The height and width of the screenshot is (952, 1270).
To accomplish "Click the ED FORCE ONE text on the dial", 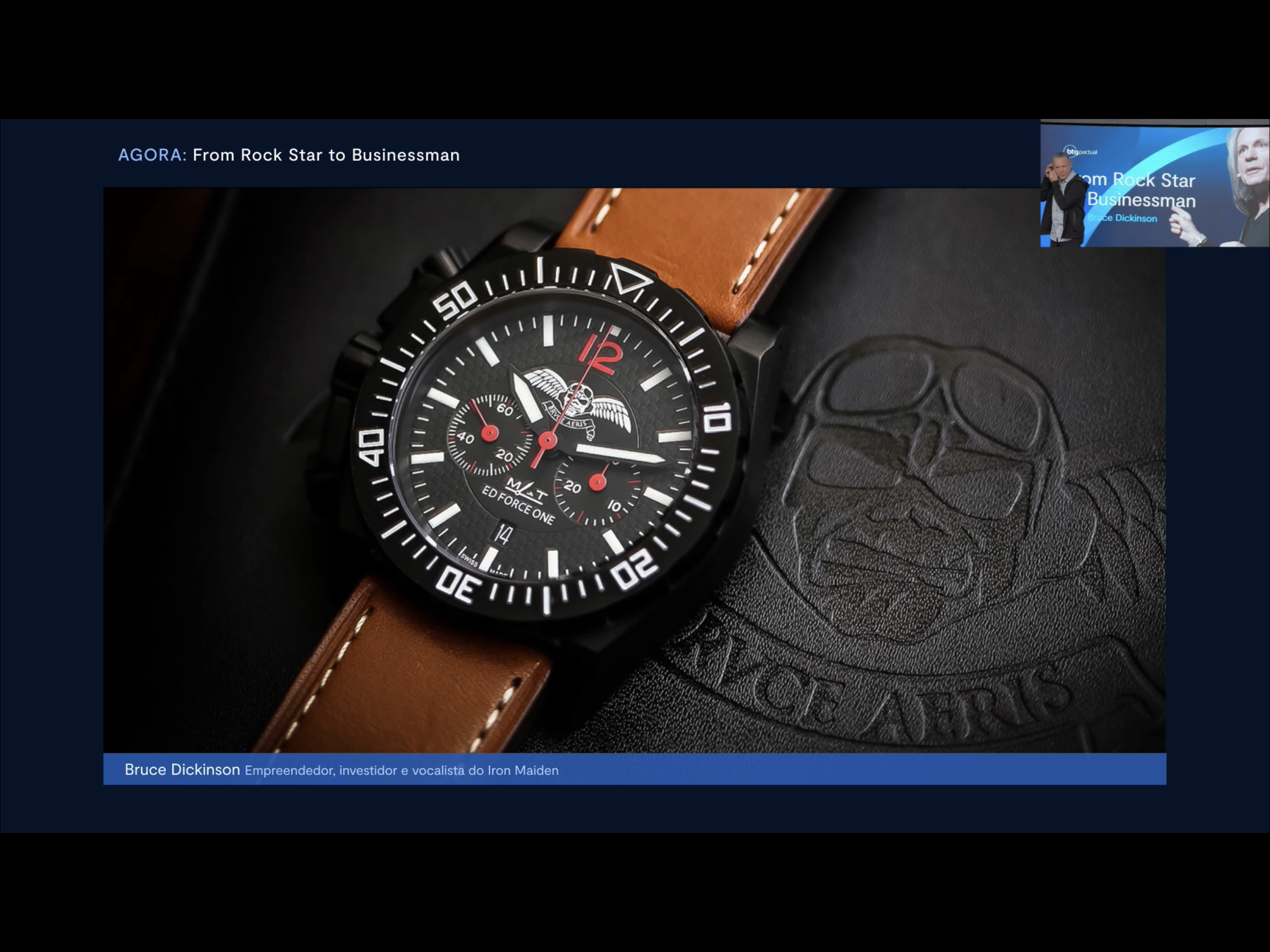I will (x=518, y=506).
